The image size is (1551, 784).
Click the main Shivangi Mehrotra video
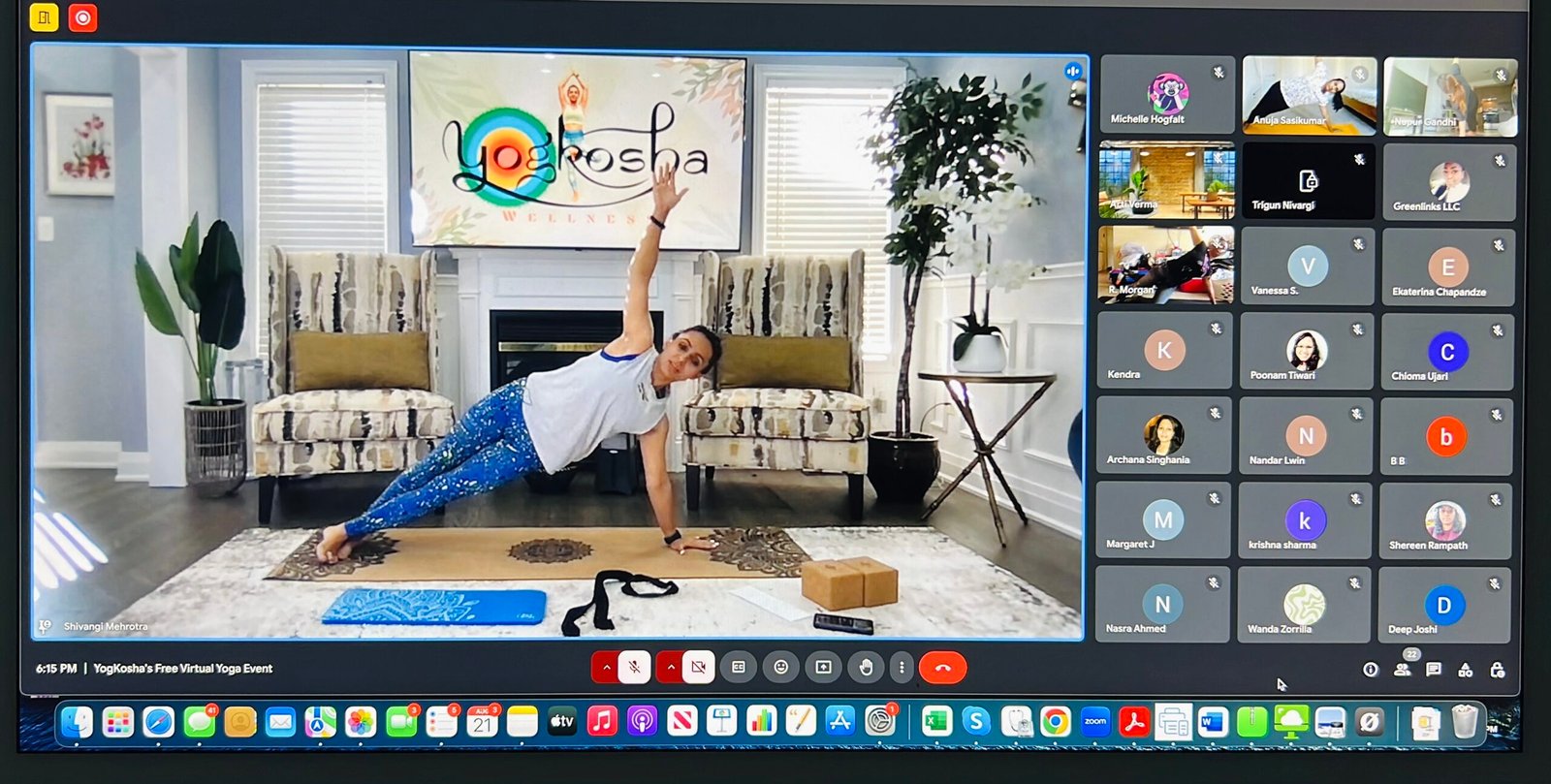coord(558,341)
